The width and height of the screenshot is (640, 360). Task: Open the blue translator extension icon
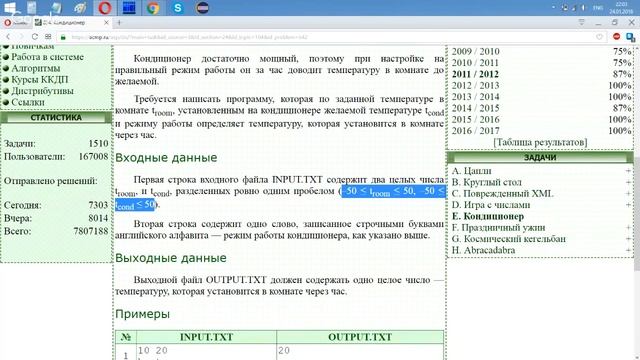[x=630, y=37]
